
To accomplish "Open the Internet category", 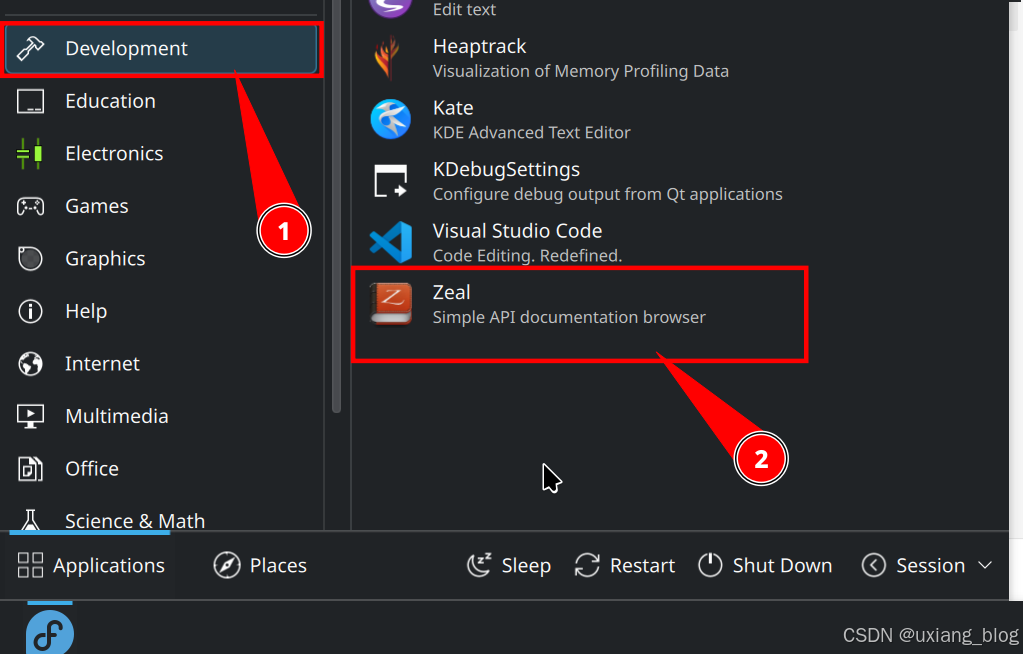I will tap(160, 364).
